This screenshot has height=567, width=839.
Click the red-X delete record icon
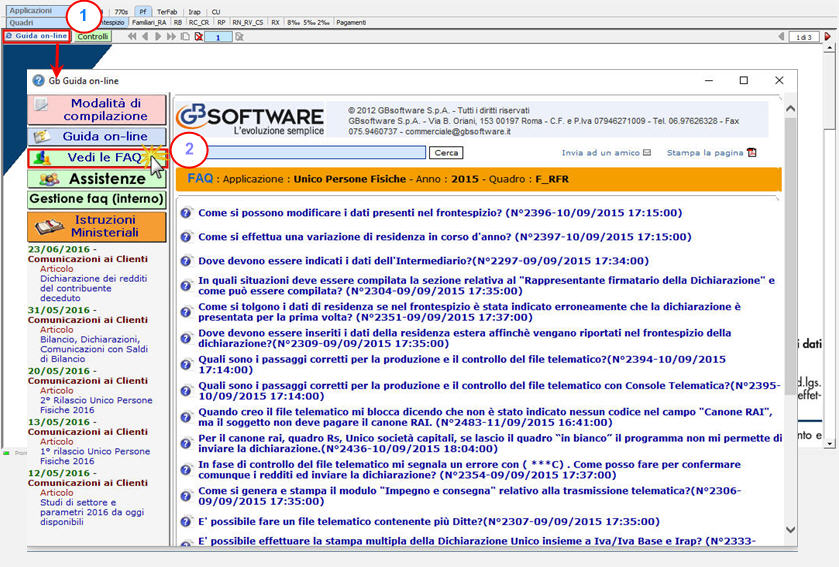click(199, 36)
